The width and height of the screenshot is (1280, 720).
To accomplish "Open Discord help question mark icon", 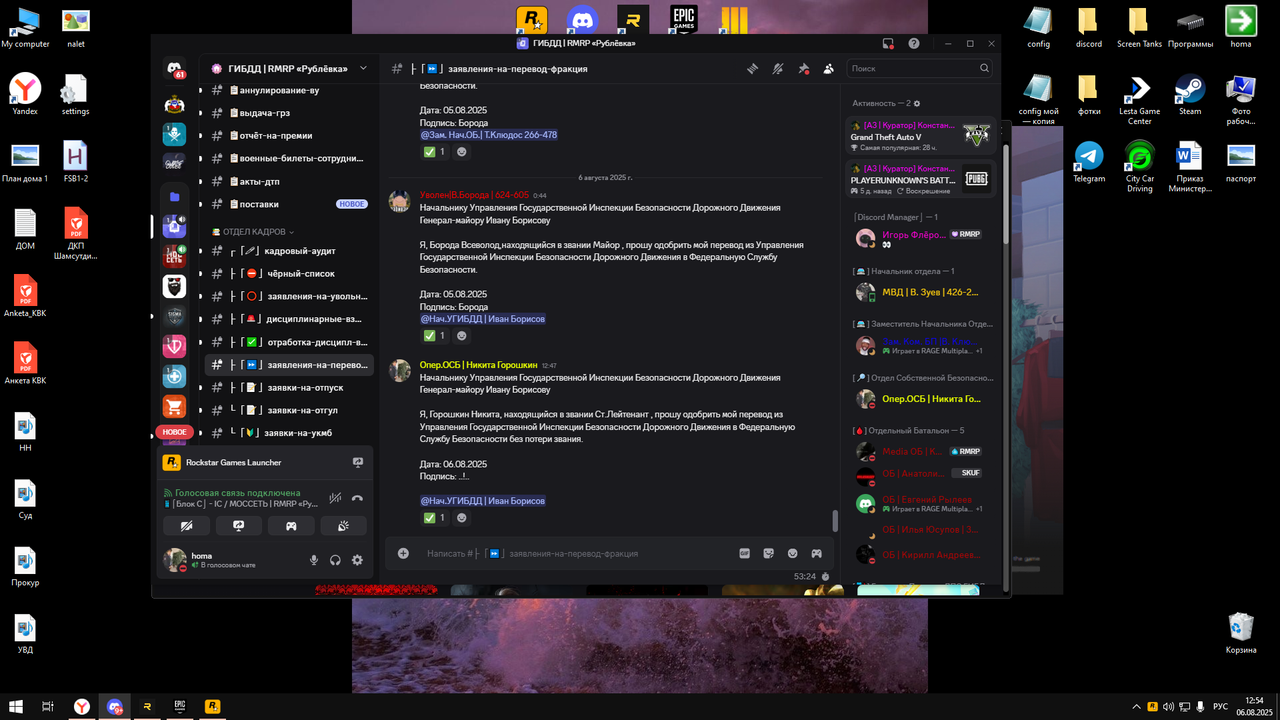I will (914, 44).
